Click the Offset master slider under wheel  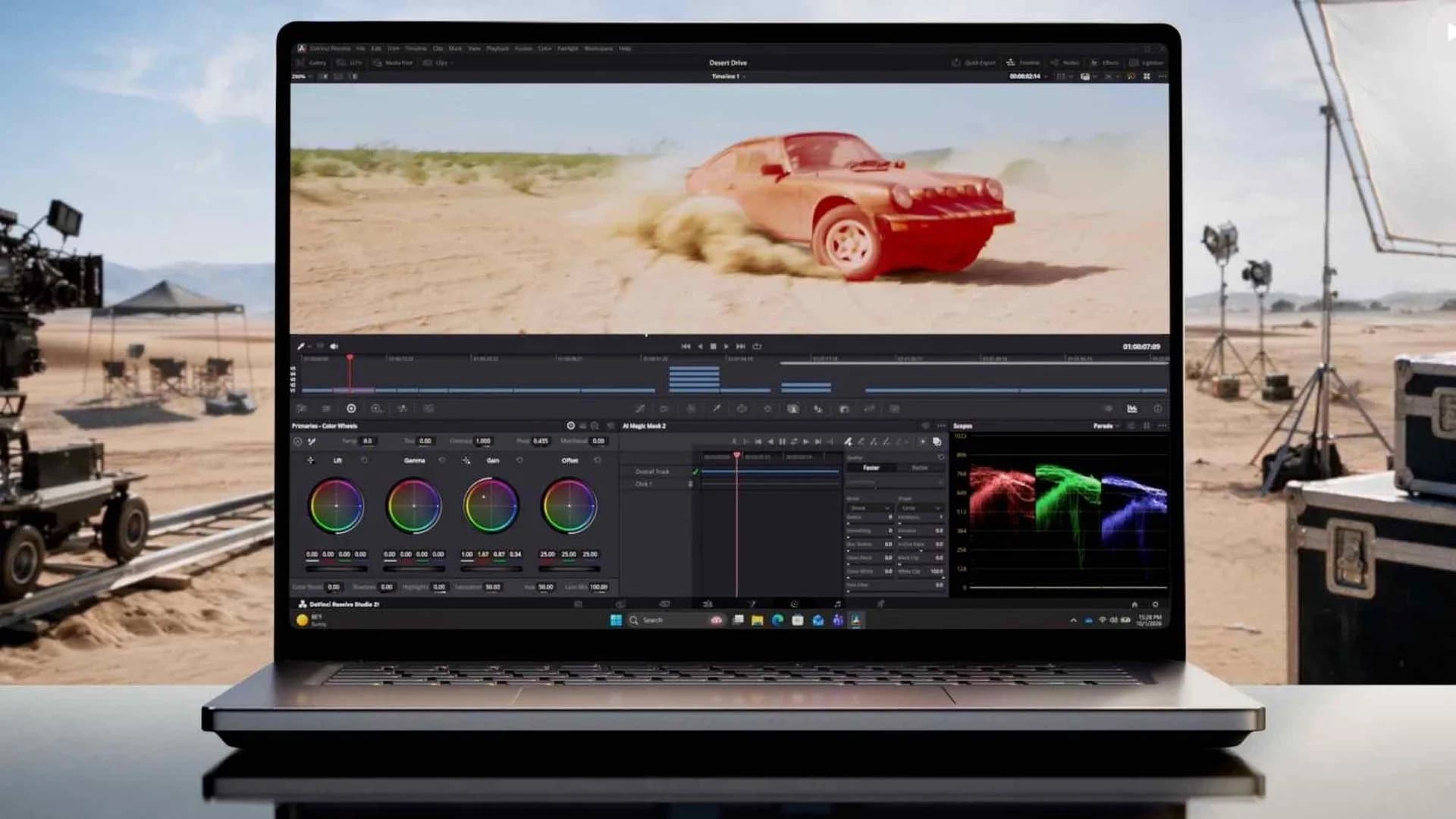569,568
